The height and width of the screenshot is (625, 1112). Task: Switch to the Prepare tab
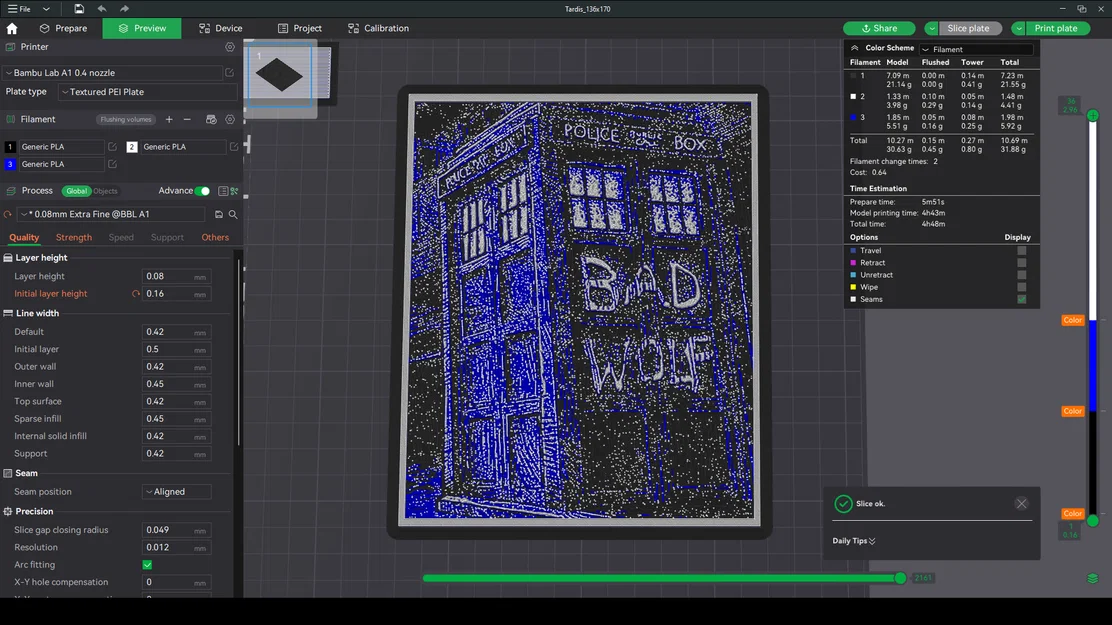(x=64, y=28)
